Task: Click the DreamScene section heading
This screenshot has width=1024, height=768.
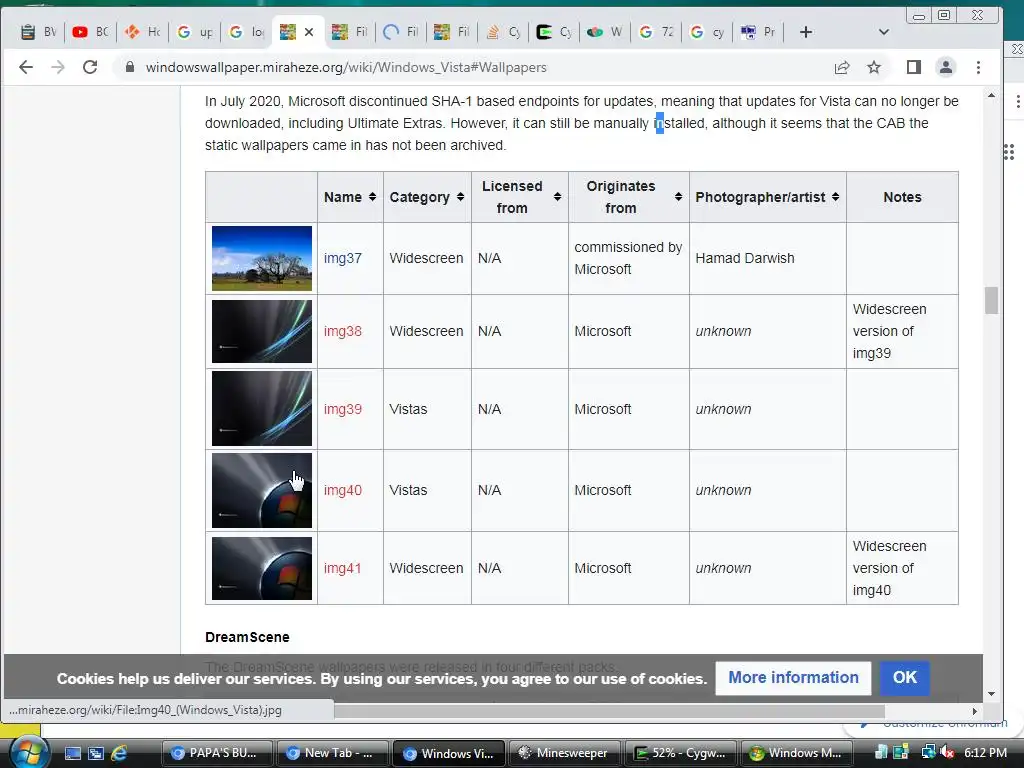Action: coord(247,637)
